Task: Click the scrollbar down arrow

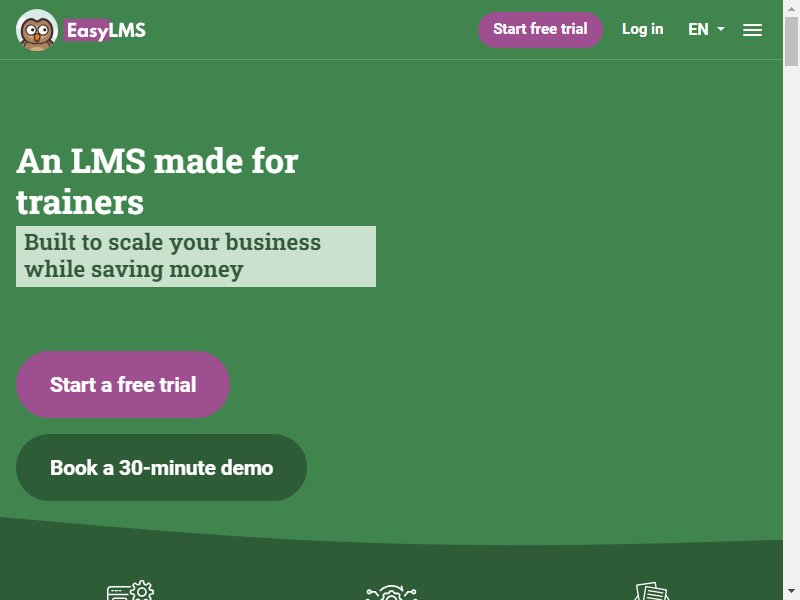Action: [791, 591]
